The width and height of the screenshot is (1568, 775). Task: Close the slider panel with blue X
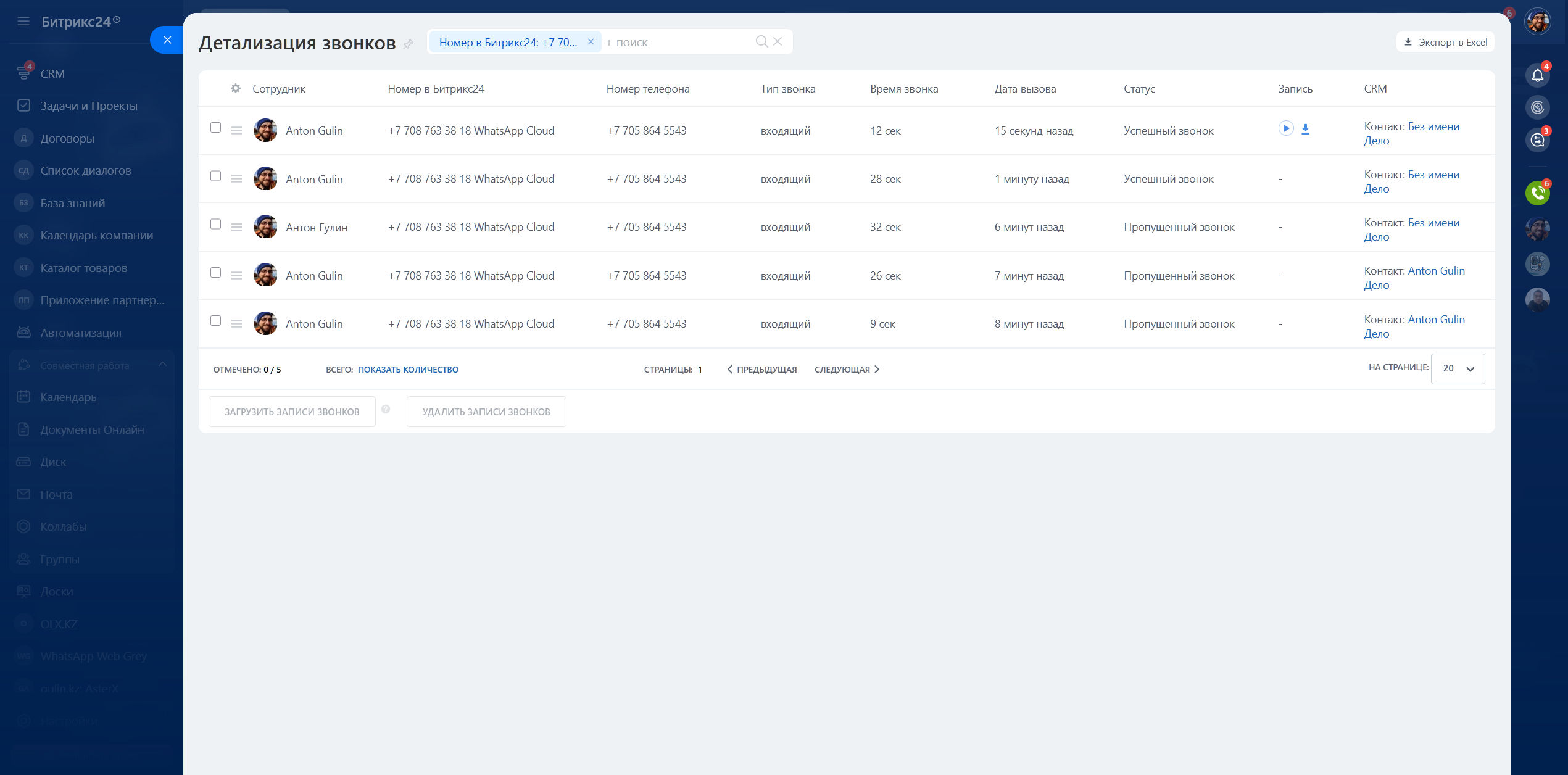point(167,40)
